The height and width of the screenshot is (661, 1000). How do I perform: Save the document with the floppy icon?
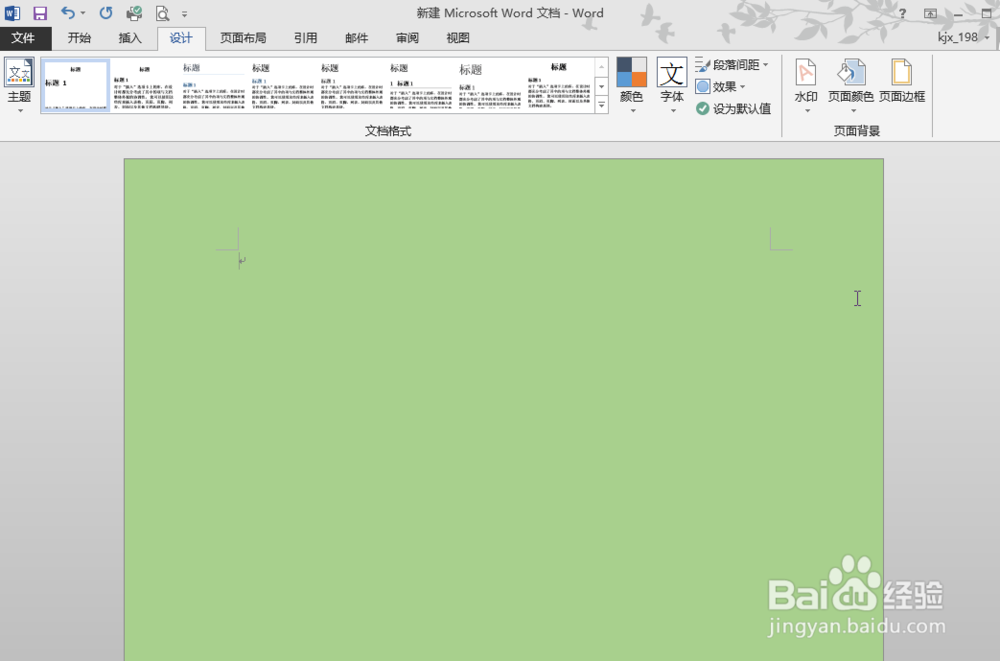40,13
